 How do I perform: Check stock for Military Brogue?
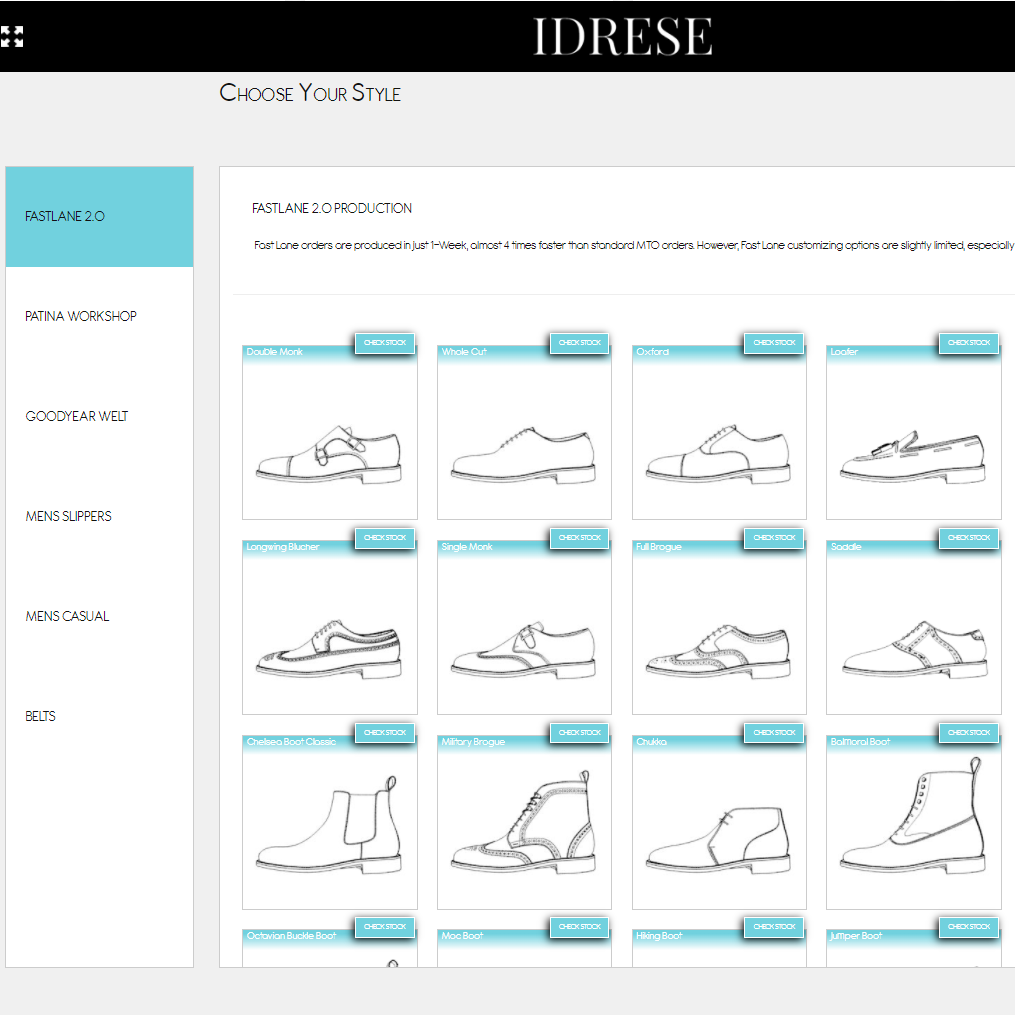(579, 732)
